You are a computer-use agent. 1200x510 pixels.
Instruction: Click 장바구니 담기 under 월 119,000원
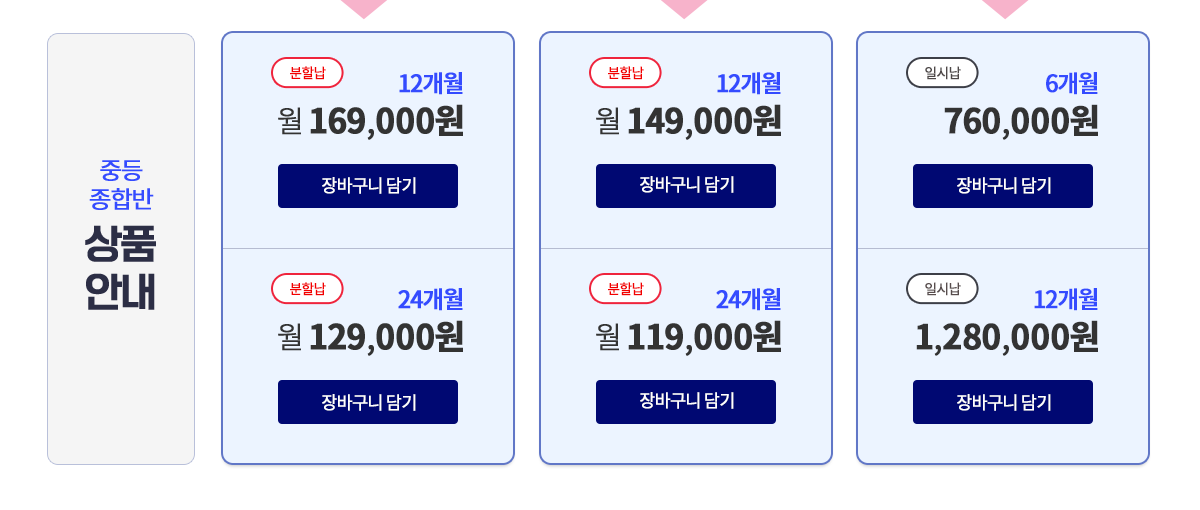686,402
